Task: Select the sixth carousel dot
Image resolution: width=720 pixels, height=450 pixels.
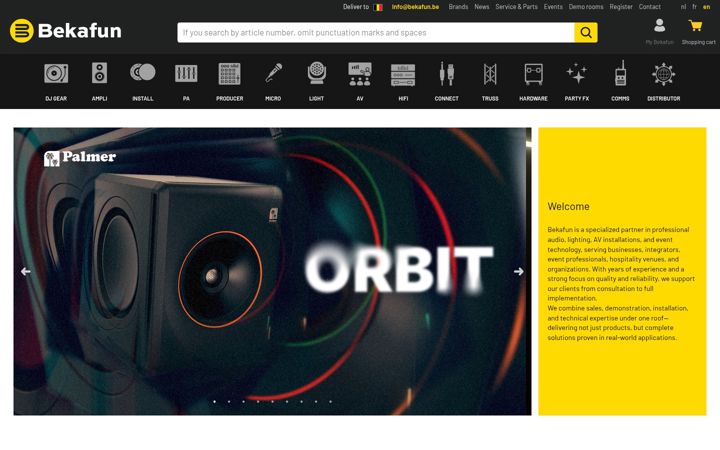Action: coord(287,402)
